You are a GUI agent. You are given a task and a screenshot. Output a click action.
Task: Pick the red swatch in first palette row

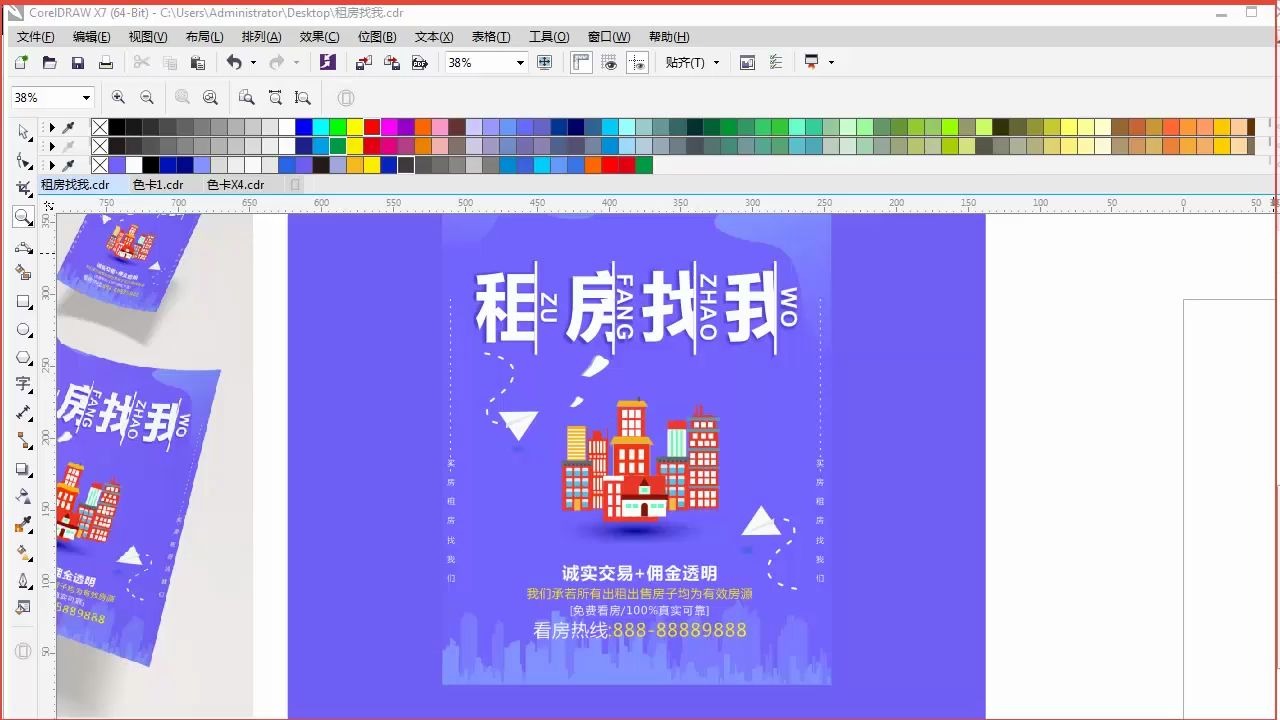372,127
